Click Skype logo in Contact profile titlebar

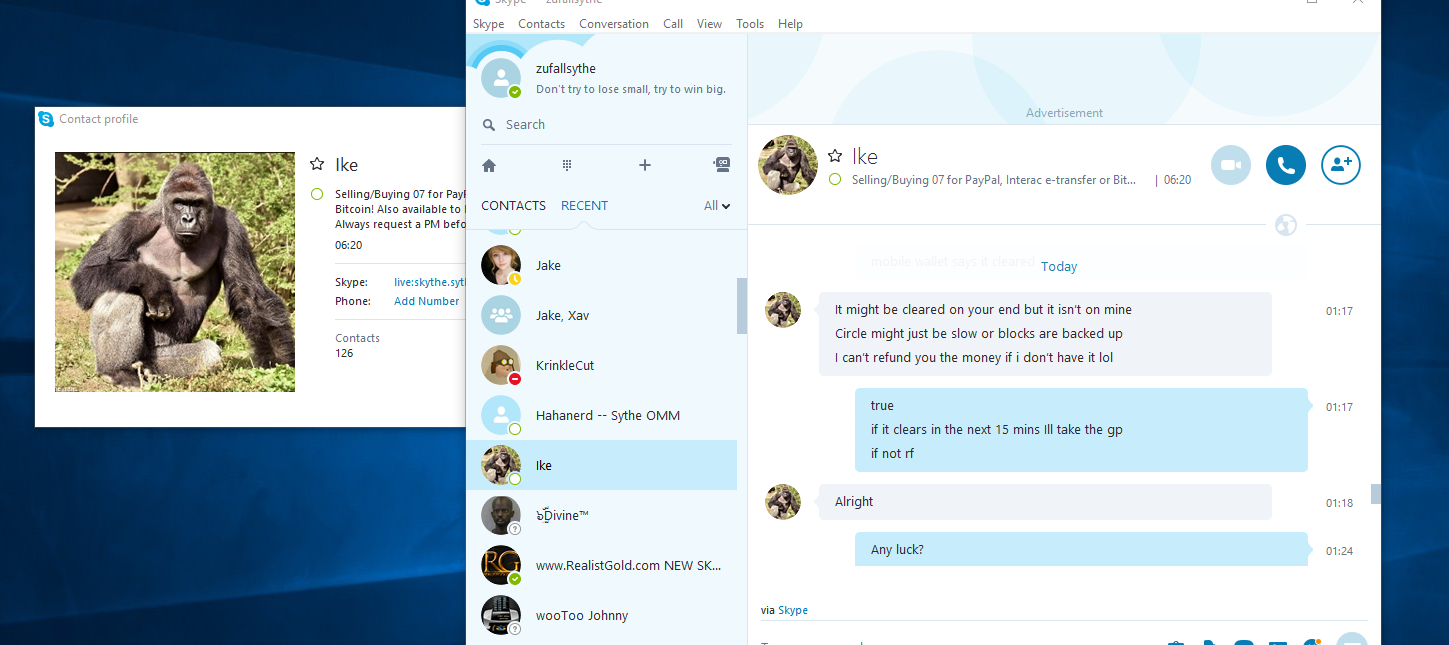(x=46, y=119)
